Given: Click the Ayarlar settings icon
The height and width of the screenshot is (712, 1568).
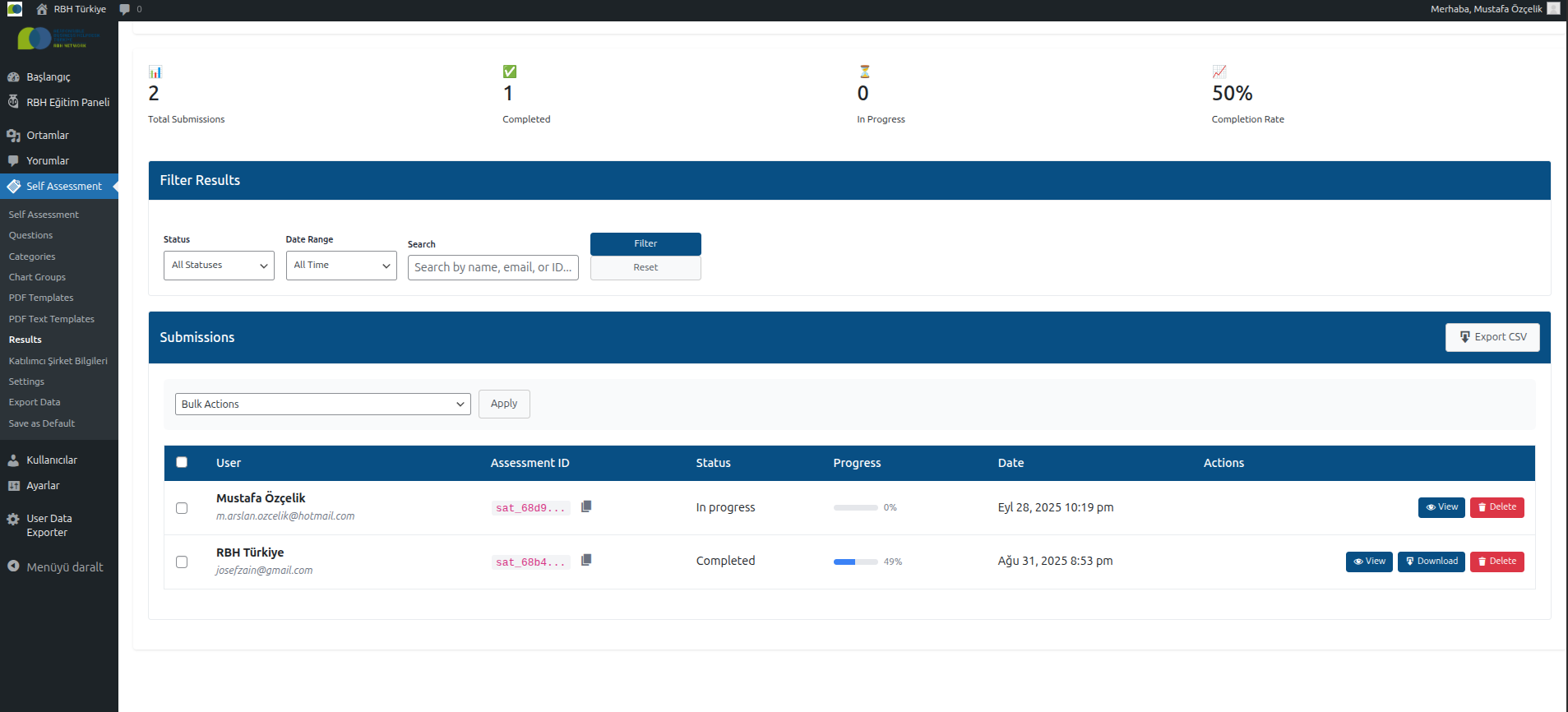Looking at the screenshot, I should point(13,485).
